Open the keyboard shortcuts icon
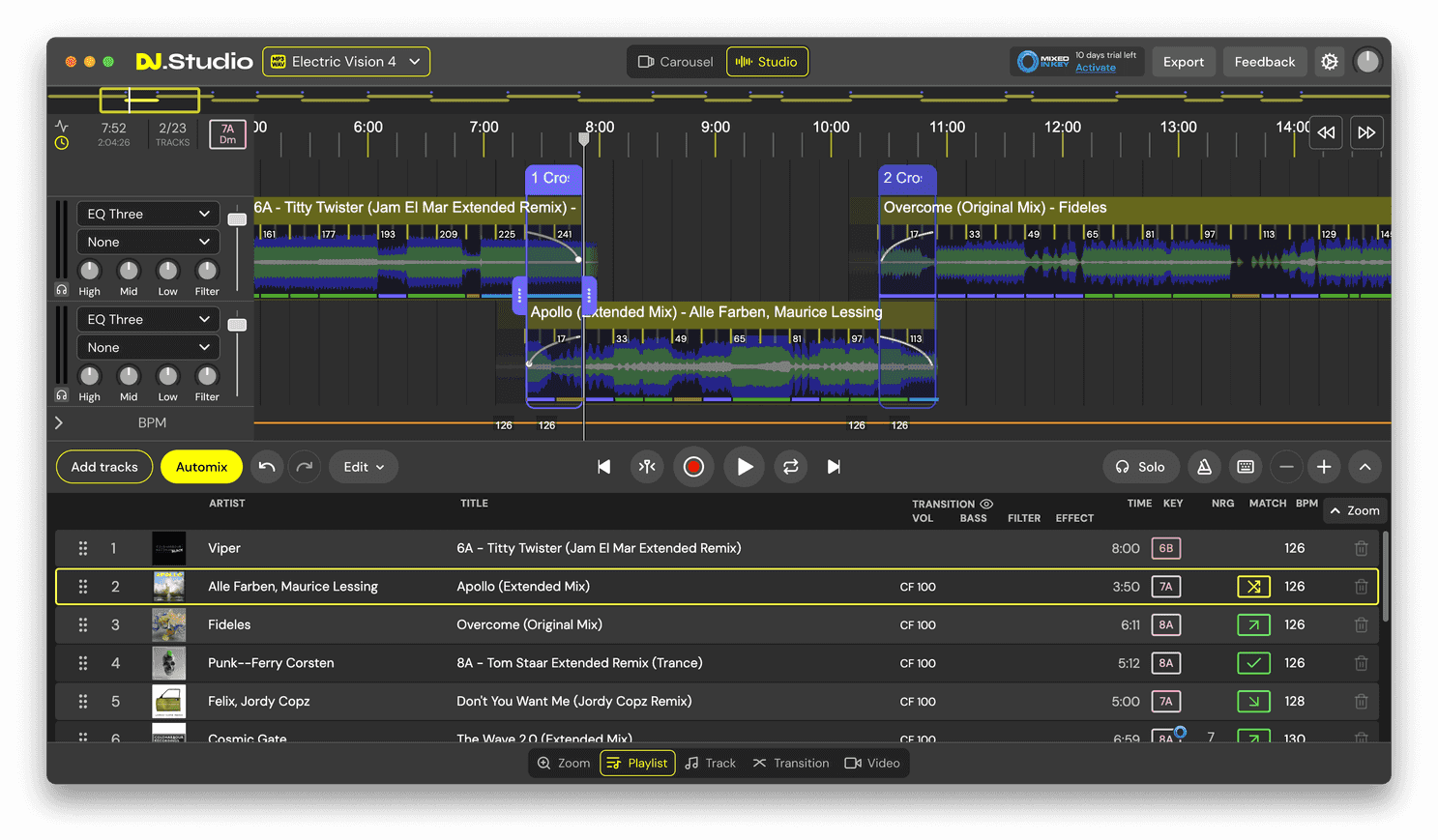This screenshot has height=840, width=1438. 1246,467
